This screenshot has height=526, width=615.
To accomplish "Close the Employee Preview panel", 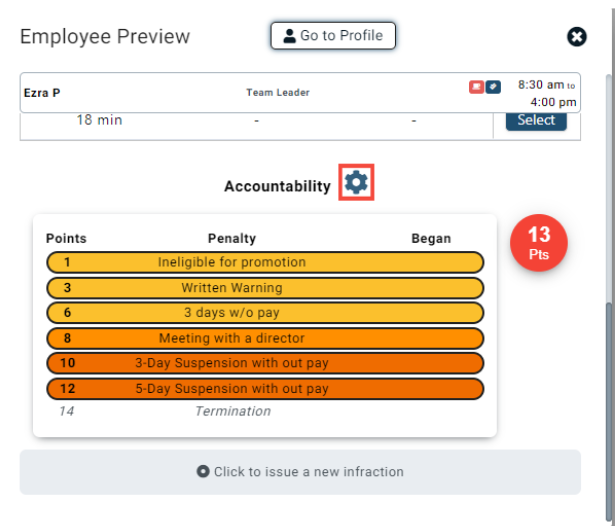I will [577, 37].
